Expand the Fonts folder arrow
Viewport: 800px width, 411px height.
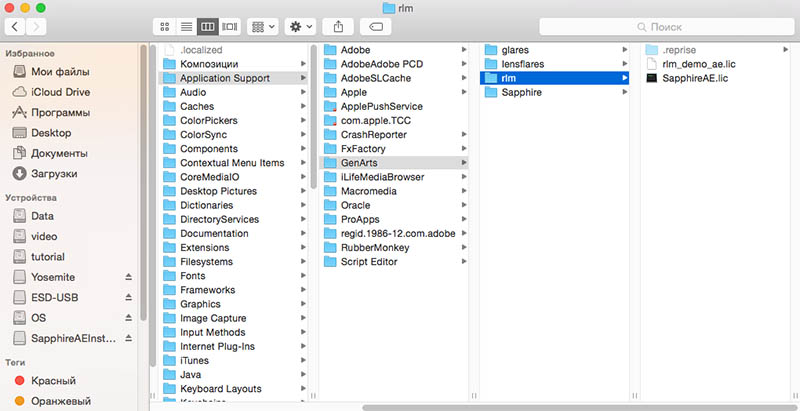coord(303,276)
